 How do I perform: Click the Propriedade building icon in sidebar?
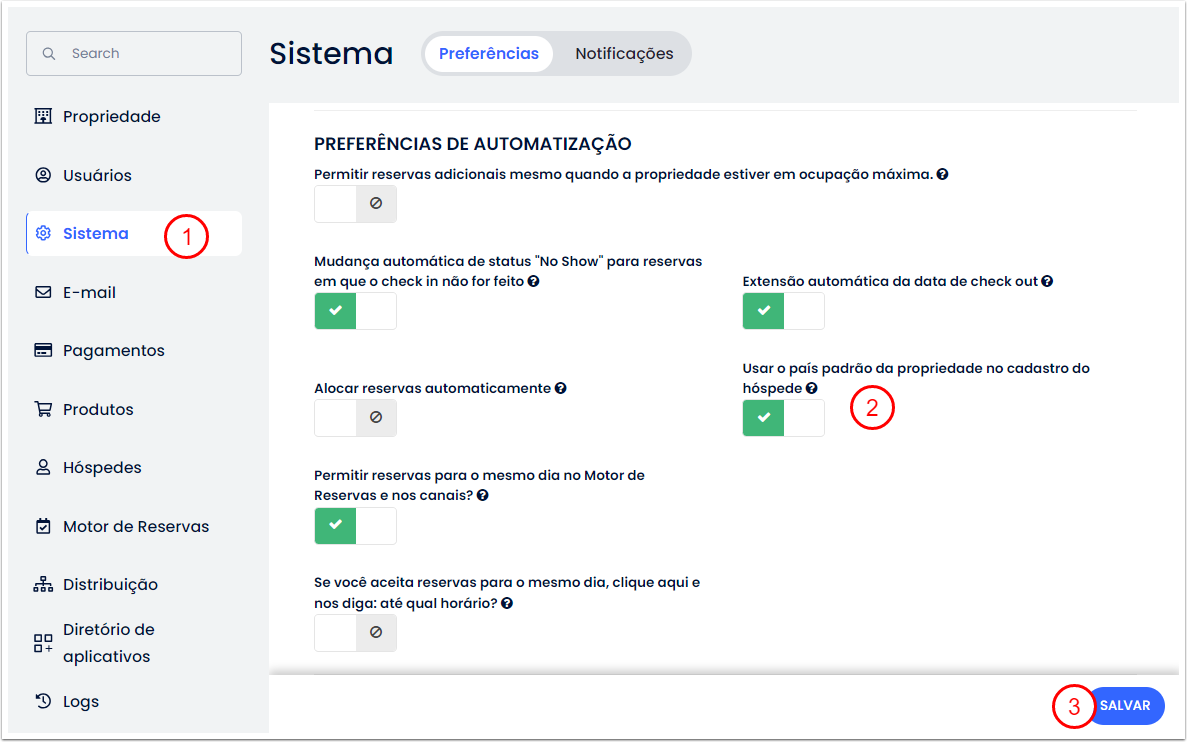43,116
